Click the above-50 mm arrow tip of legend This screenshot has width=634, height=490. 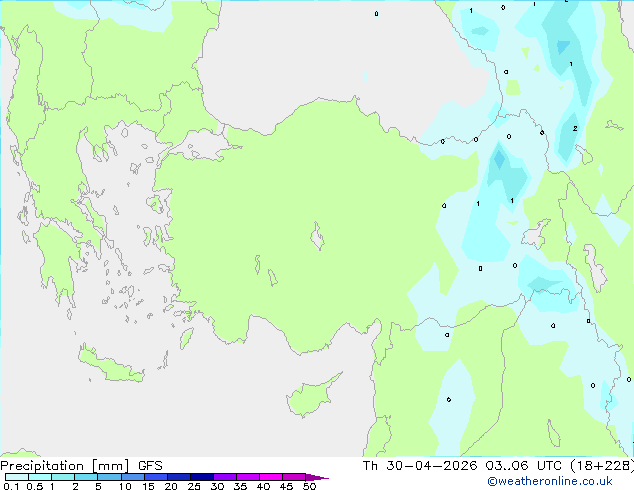317,477
